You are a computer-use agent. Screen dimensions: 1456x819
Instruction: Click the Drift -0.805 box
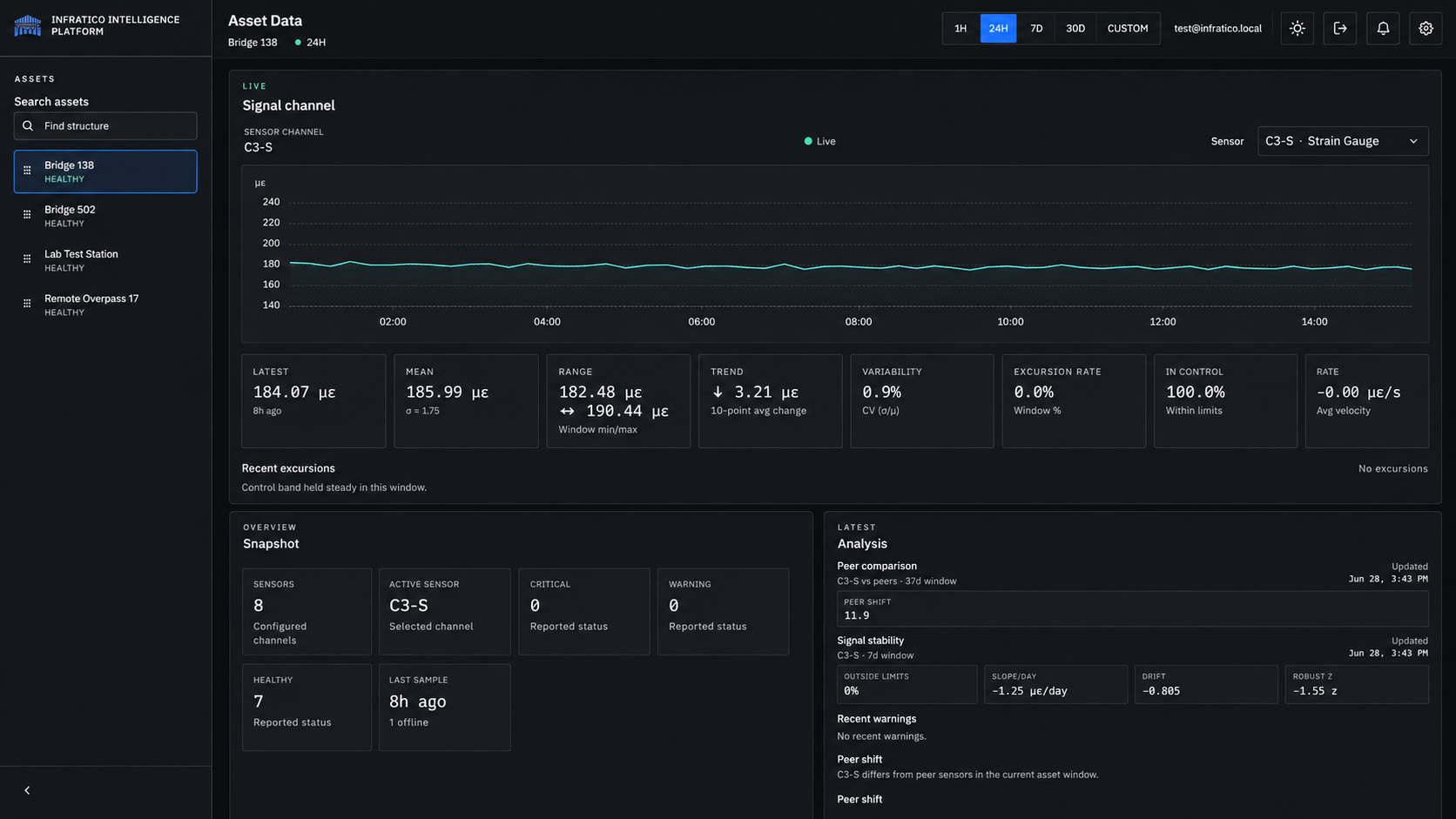(1206, 684)
